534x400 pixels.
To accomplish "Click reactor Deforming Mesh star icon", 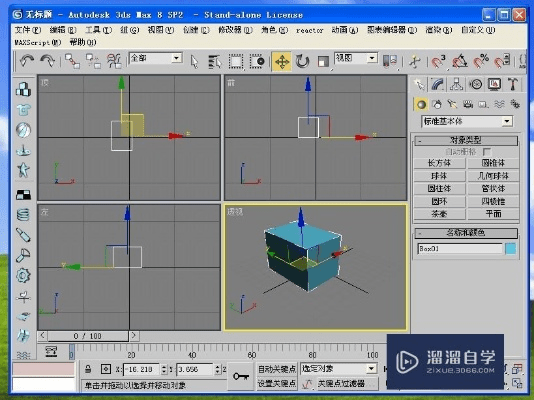I will (23, 170).
